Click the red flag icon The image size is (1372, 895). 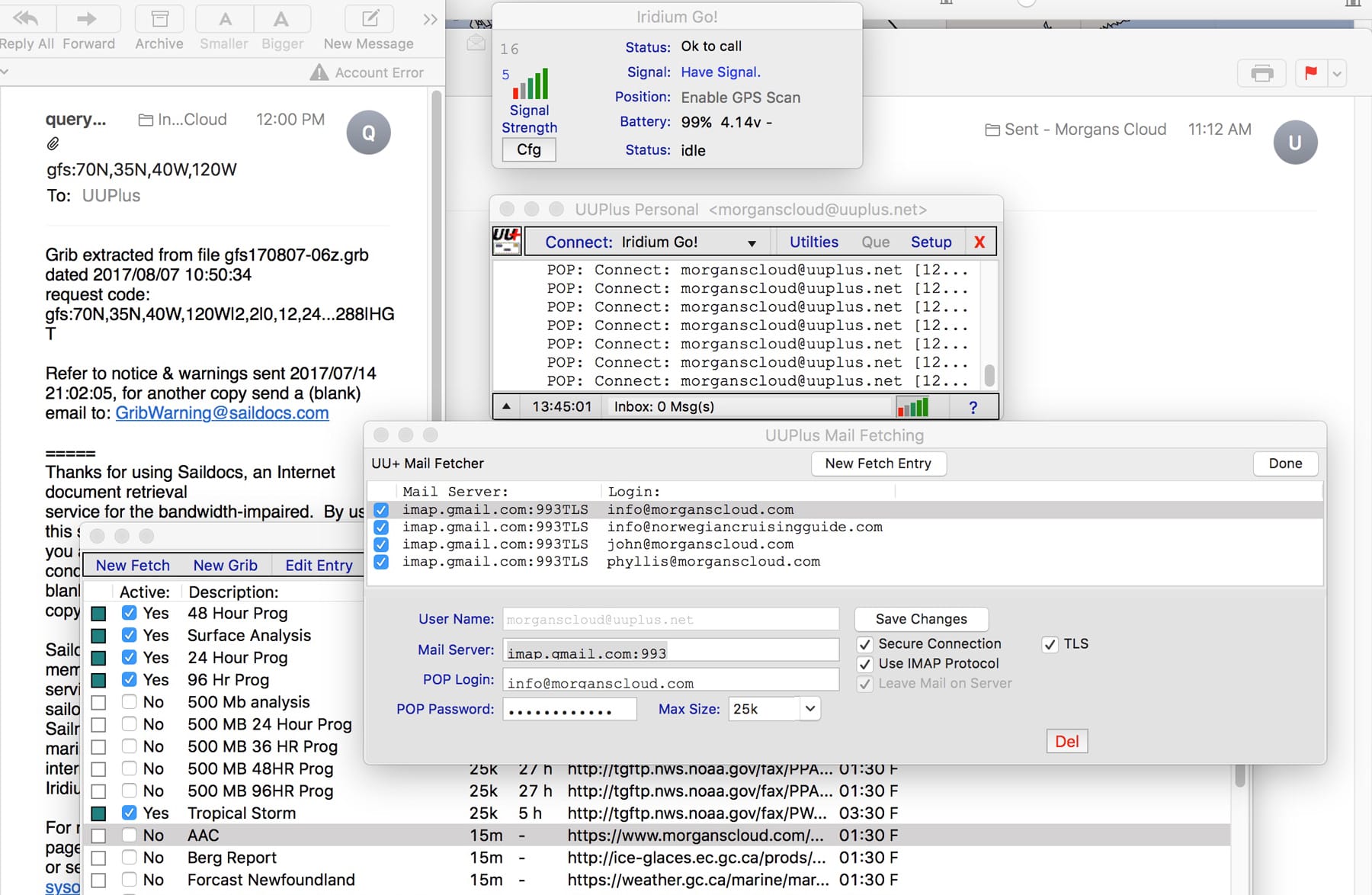(1310, 73)
